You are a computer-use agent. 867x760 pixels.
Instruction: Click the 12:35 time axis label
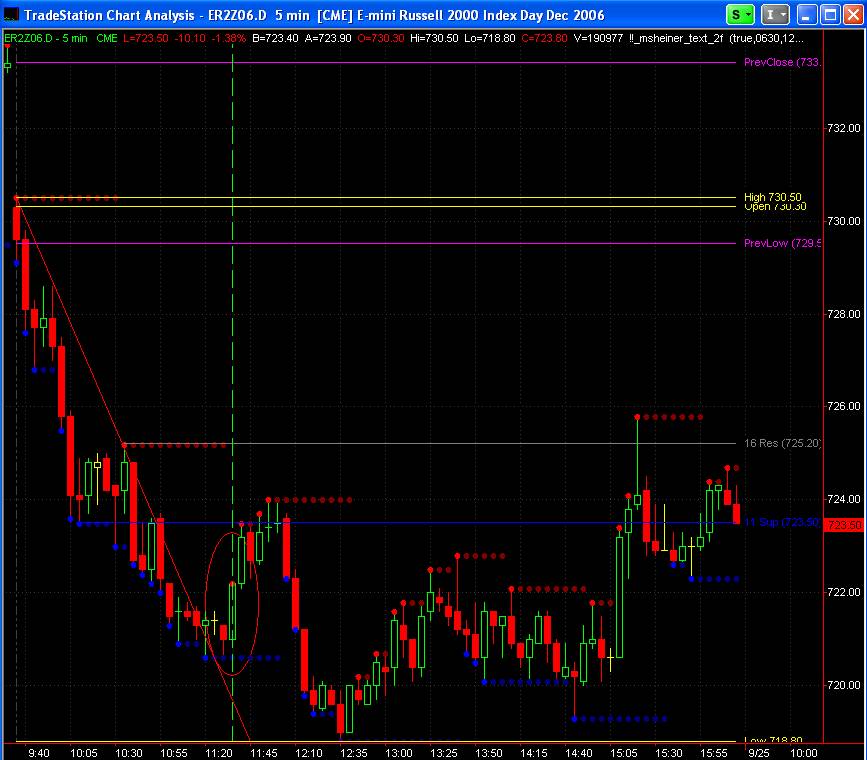click(x=353, y=753)
